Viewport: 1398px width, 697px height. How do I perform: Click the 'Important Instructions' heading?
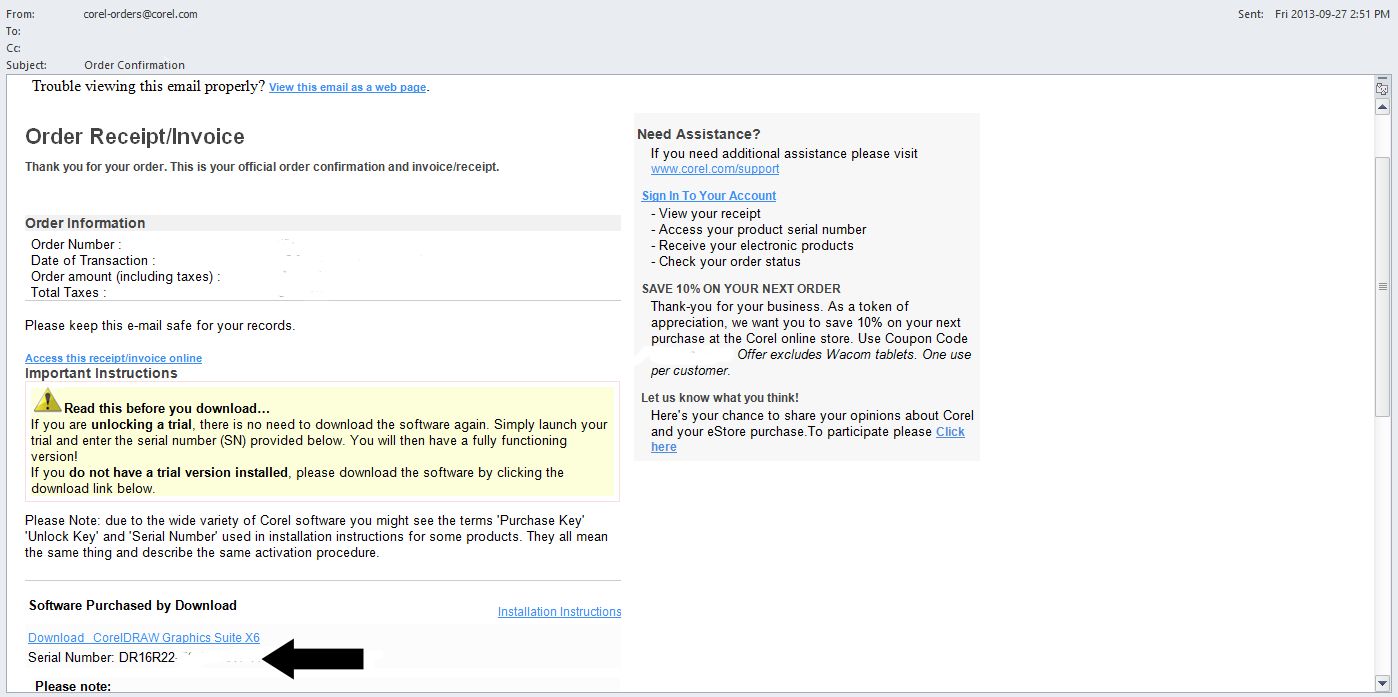[x=101, y=373]
